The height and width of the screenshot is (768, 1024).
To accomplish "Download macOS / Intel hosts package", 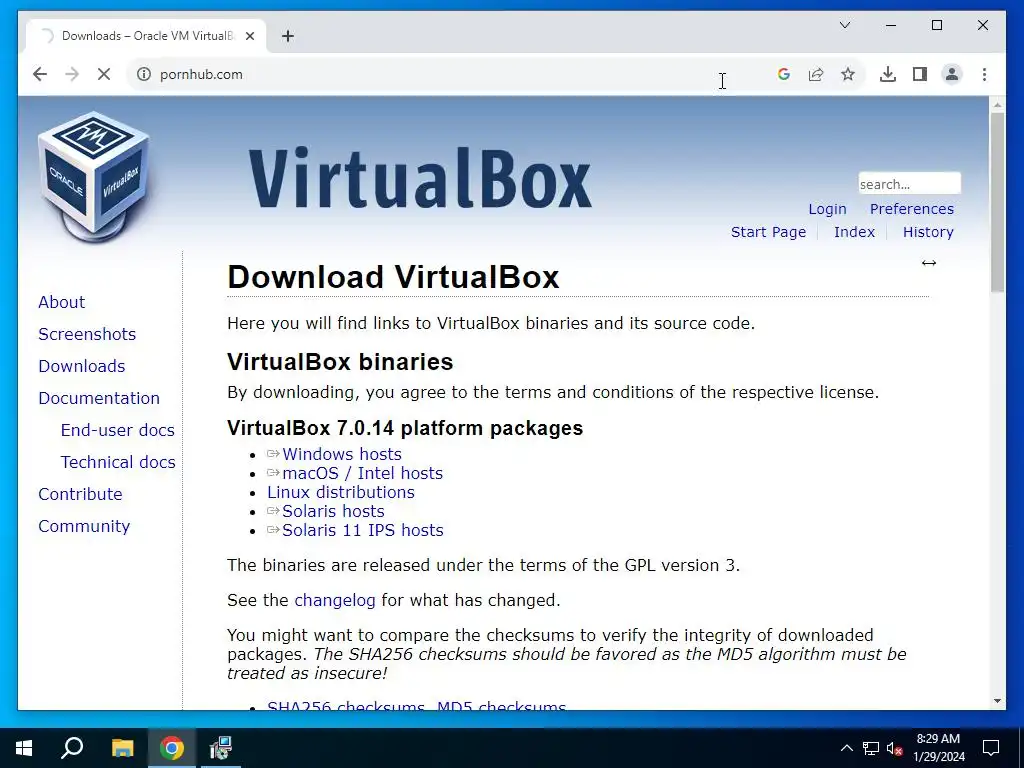I will coord(362,473).
